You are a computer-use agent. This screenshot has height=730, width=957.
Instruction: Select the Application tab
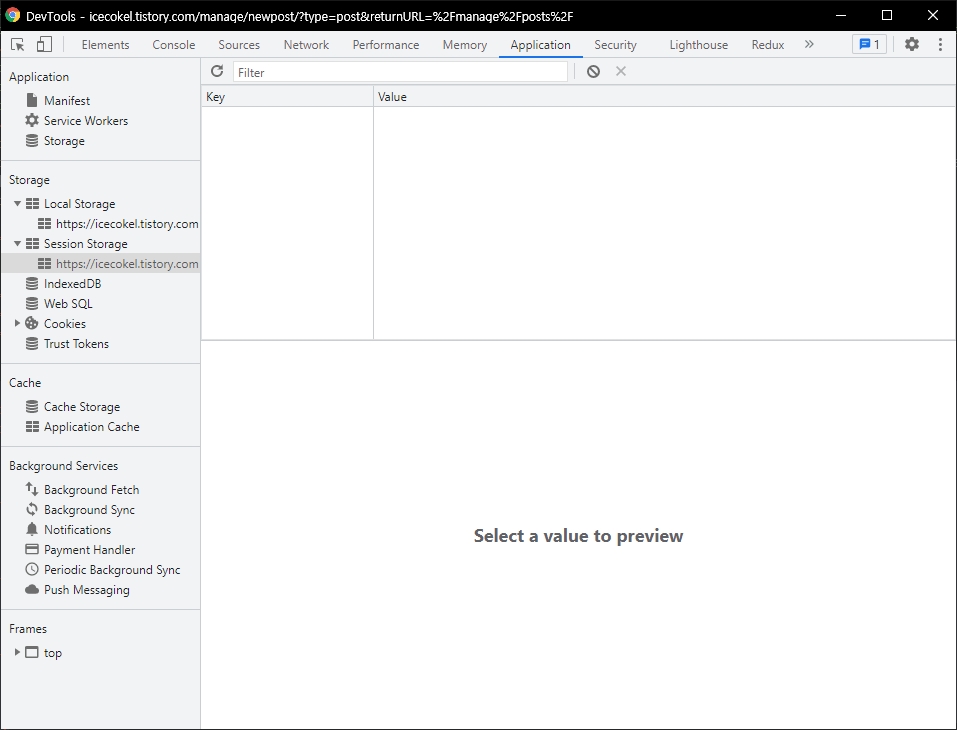coord(540,45)
